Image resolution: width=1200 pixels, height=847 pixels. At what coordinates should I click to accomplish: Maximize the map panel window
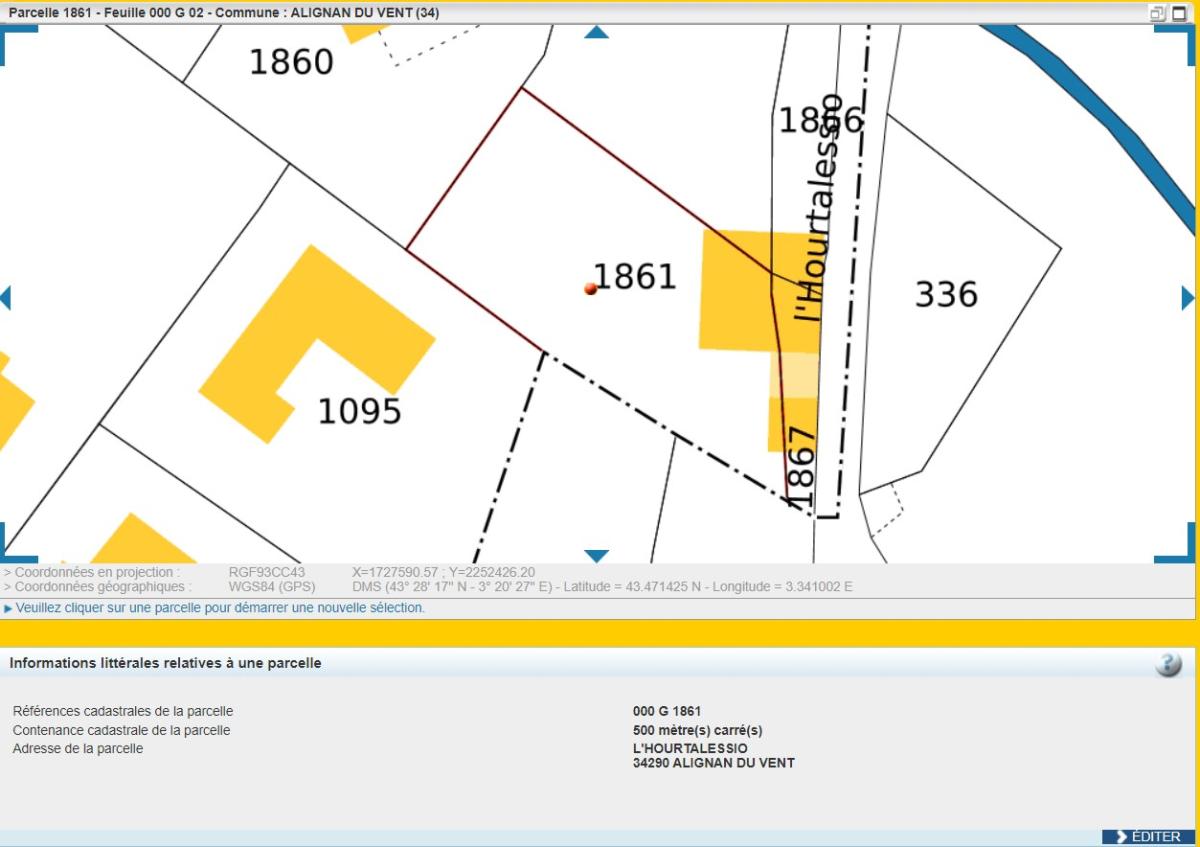tap(1180, 13)
